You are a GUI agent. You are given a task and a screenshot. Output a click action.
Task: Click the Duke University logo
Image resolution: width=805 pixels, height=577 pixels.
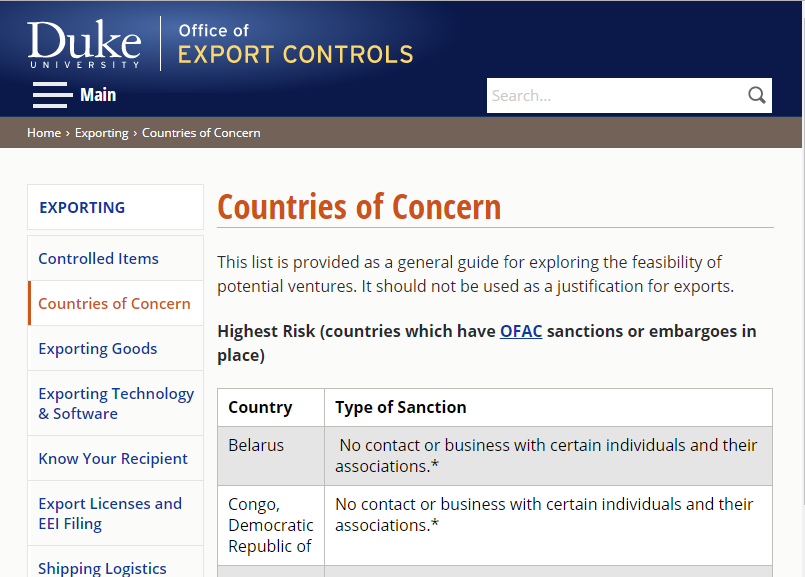tap(84, 44)
